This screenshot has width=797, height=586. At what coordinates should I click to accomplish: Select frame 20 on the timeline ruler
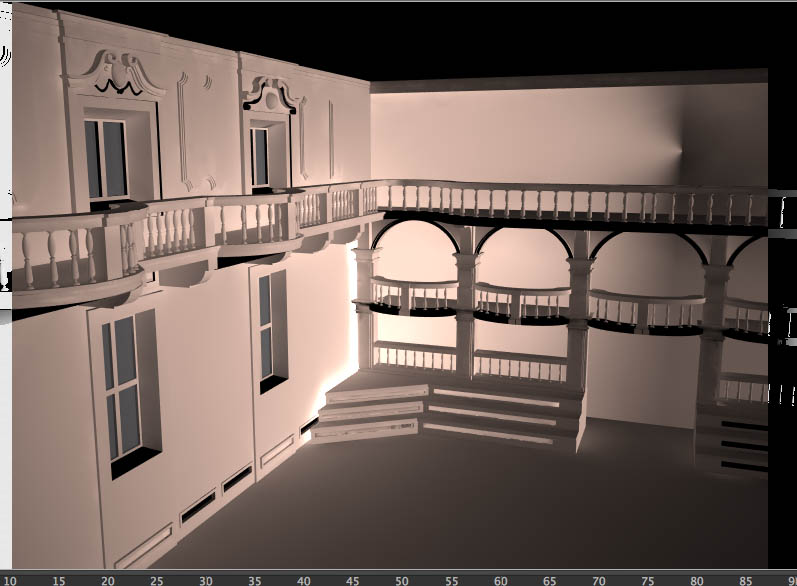click(108, 581)
